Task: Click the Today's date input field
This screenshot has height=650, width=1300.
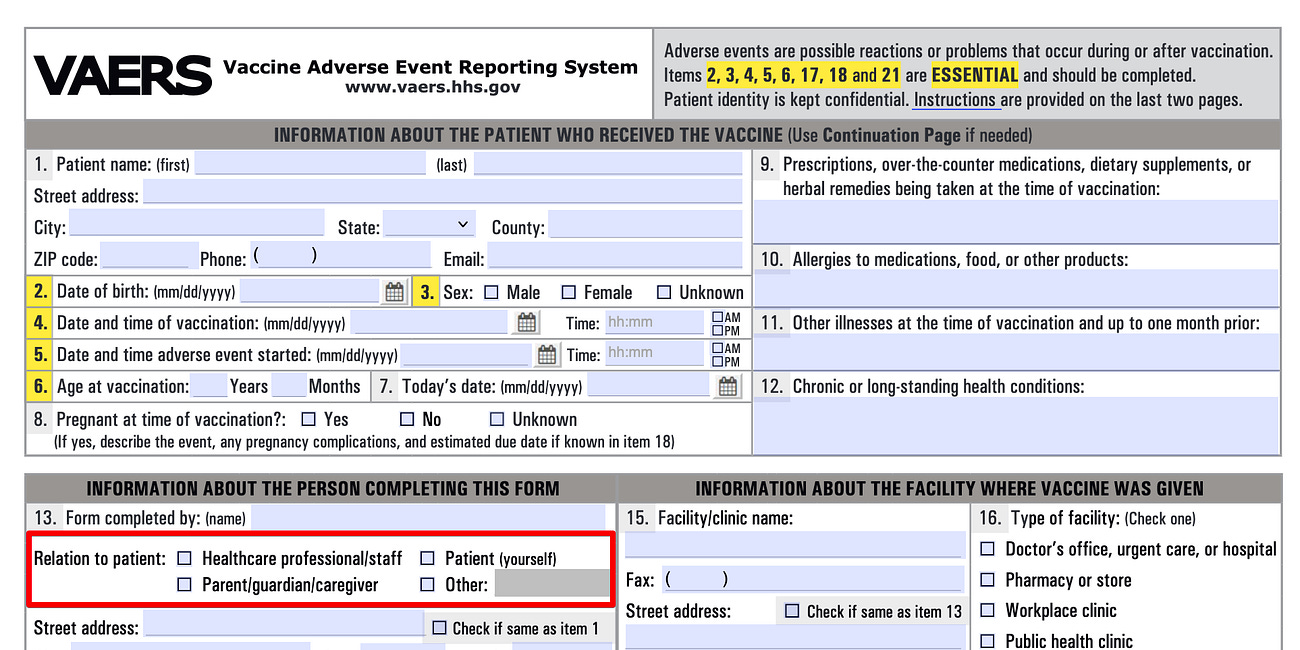Action: point(649,385)
